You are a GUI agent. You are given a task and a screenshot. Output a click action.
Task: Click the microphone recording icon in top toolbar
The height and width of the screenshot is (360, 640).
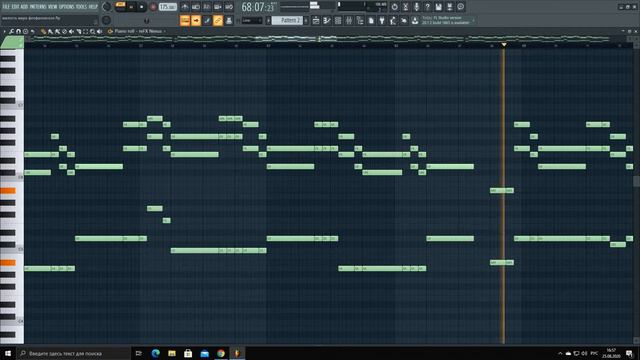pyautogui.click(x=416, y=7)
